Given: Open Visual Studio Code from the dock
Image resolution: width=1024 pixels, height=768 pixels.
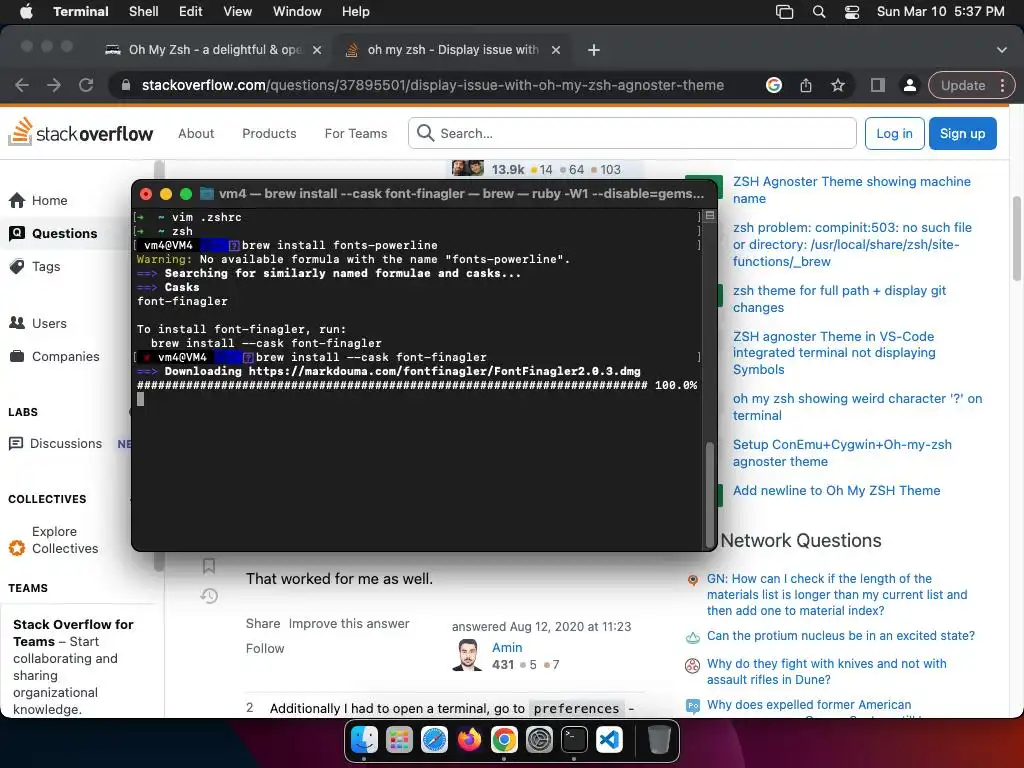Looking at the screenshot, I should [609, 740].
